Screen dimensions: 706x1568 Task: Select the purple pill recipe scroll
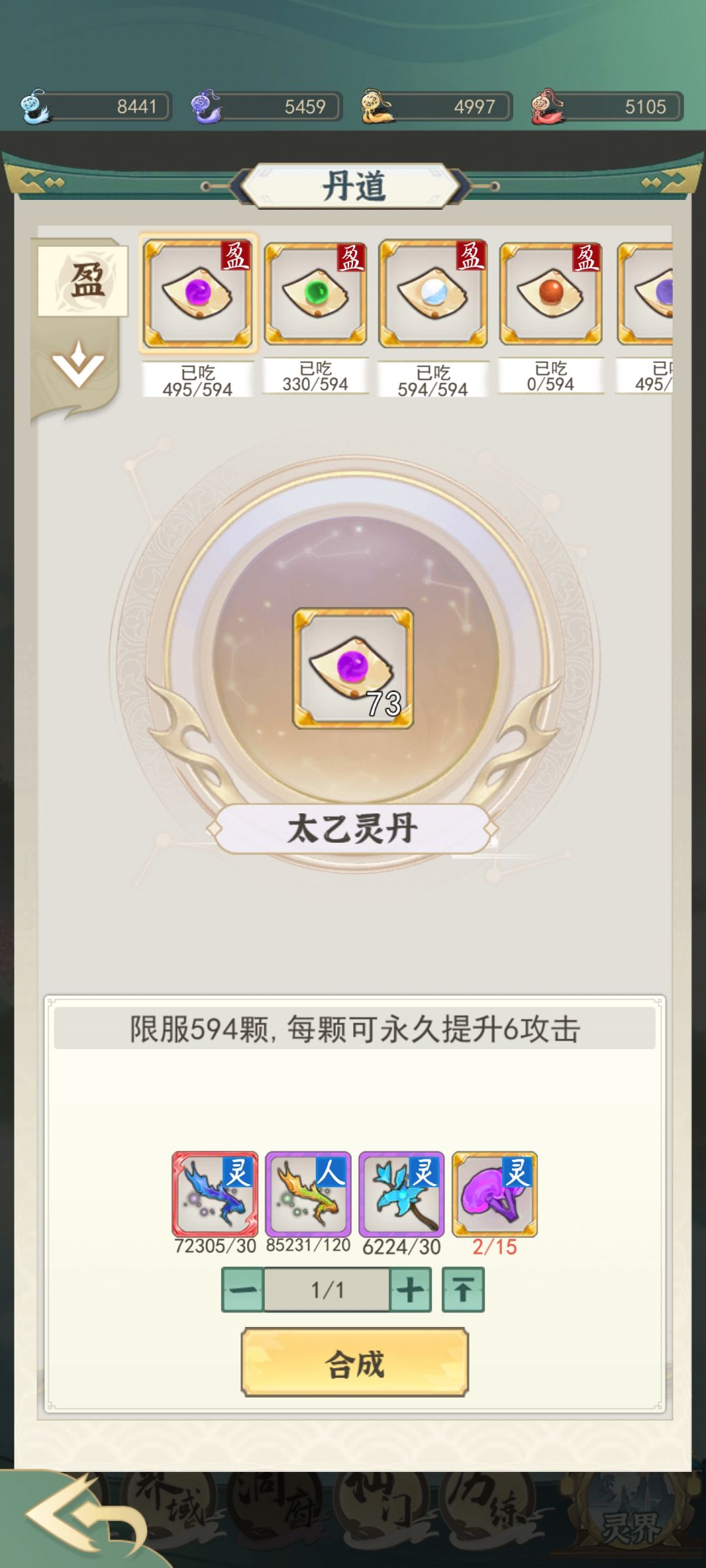197,293
